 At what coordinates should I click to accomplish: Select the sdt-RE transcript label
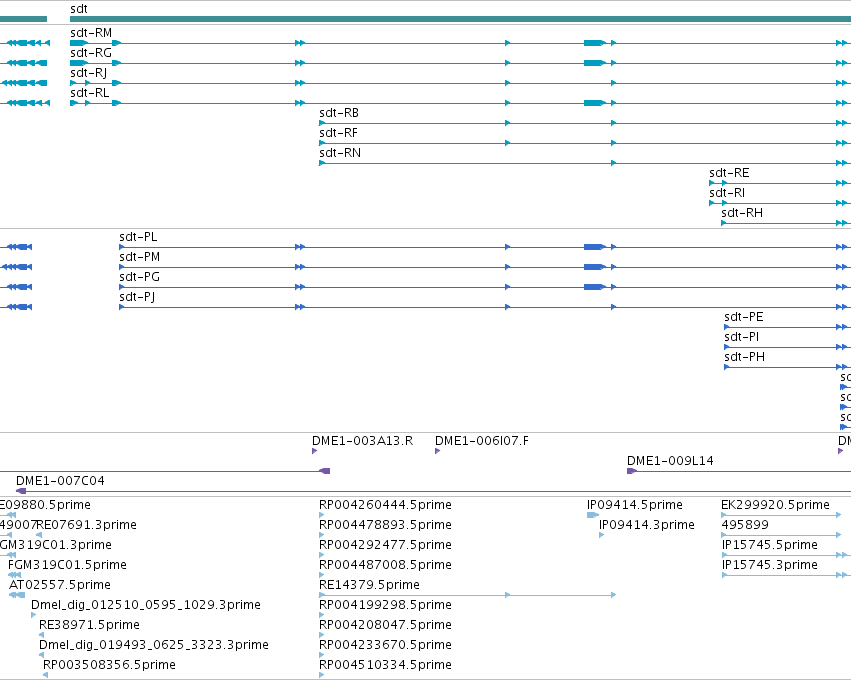[729, 173]
